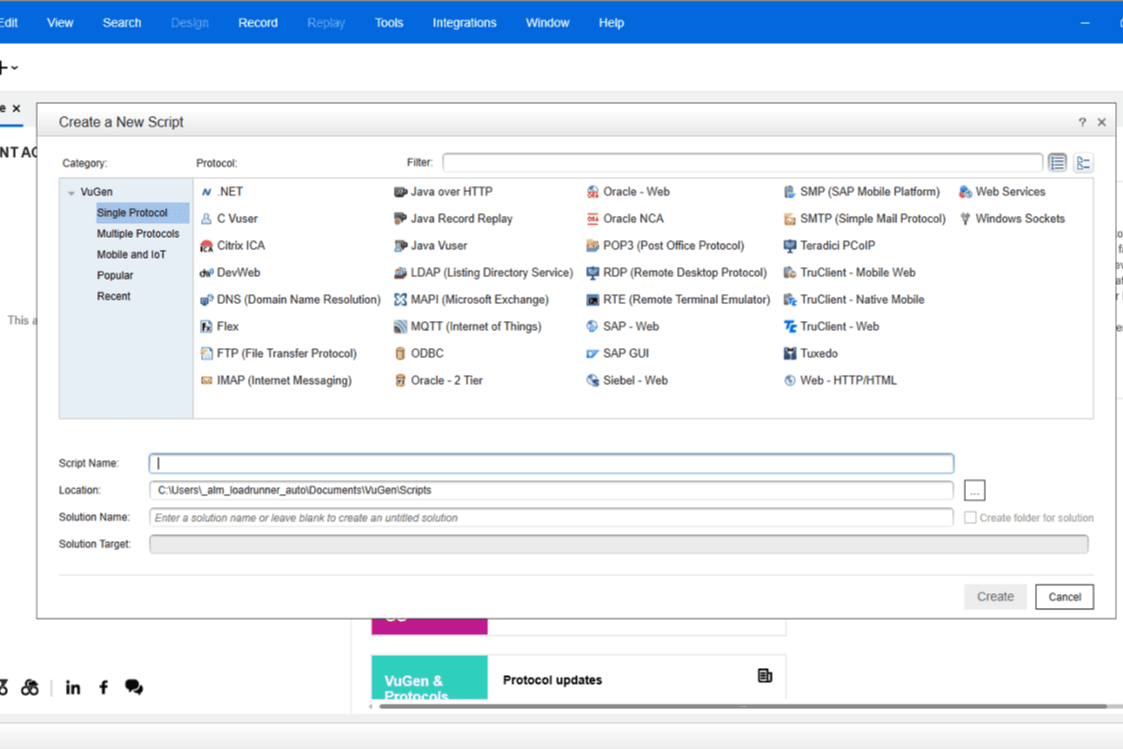The height and width of the screenshot is (749, 1123).
Task: Open the Search menu
Action: [122, 23]
